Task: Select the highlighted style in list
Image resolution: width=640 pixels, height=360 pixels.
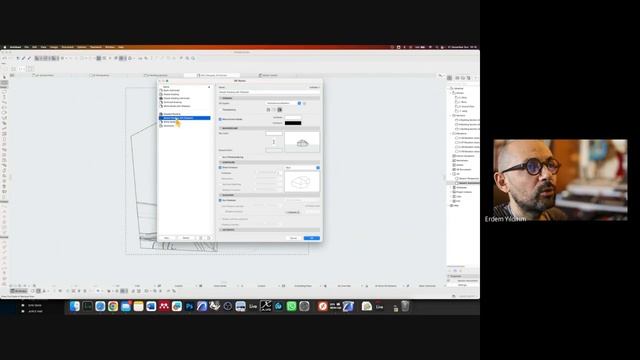Action: click(184, 118)
